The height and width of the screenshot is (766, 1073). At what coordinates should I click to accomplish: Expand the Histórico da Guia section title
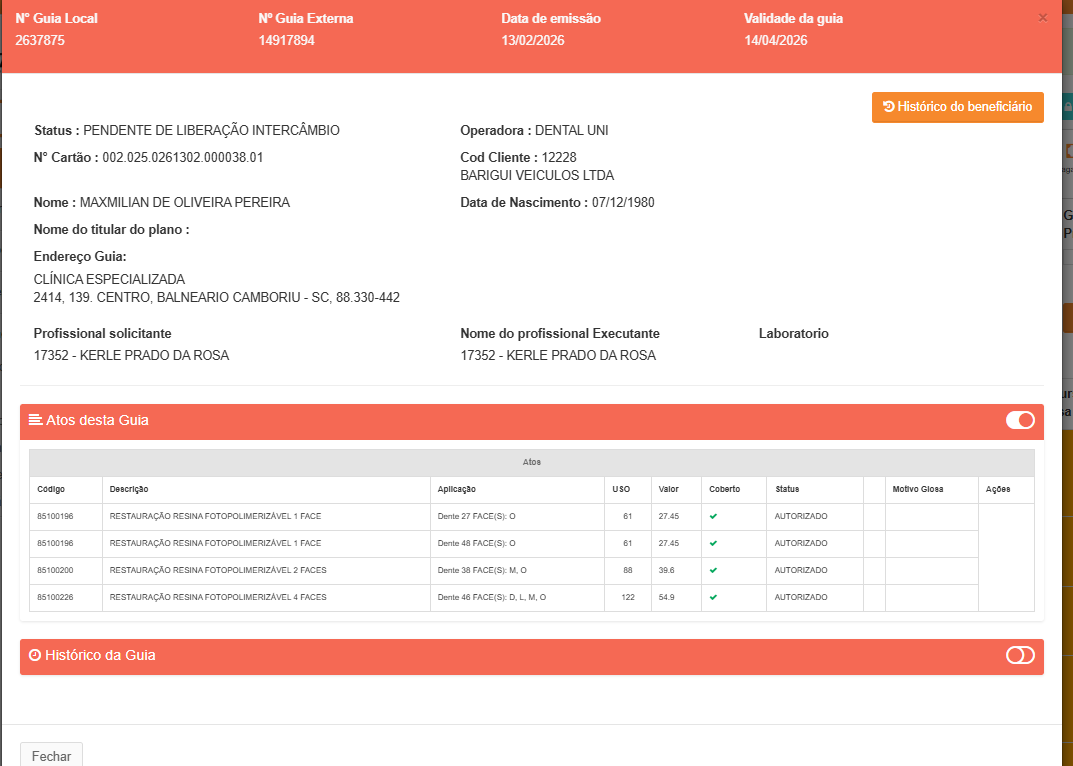pos(100,655)
